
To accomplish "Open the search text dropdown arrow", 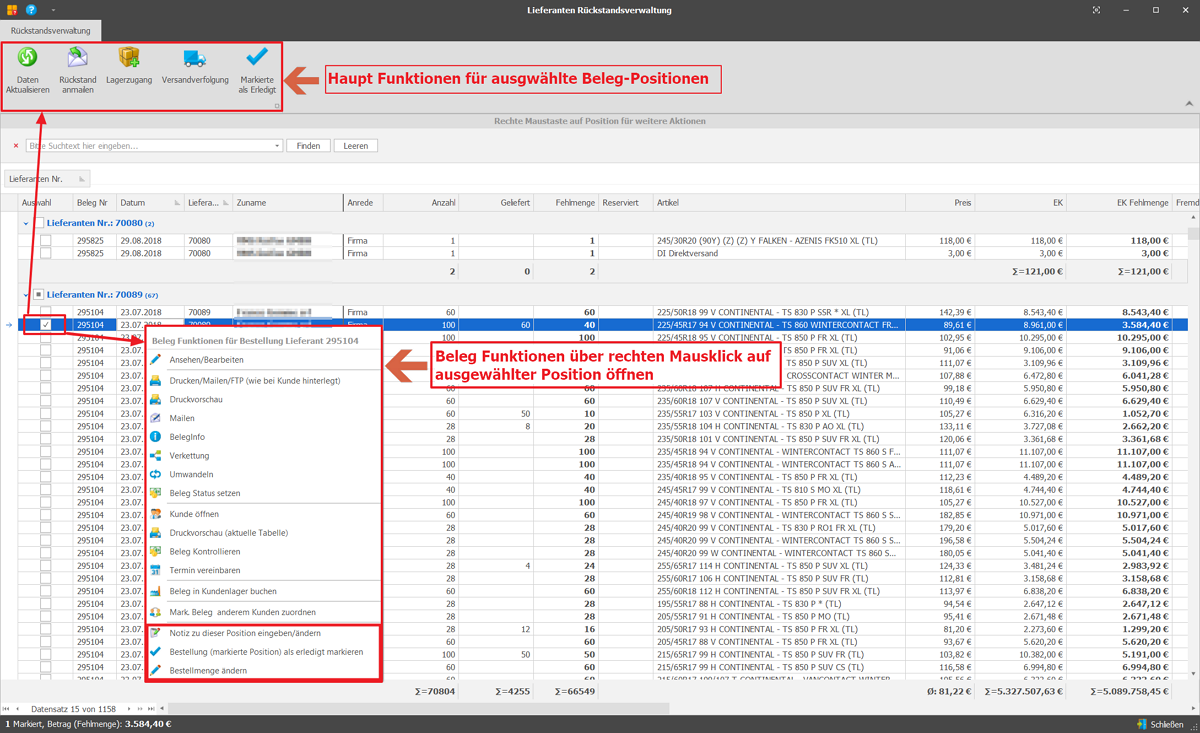I will (277, 146).
